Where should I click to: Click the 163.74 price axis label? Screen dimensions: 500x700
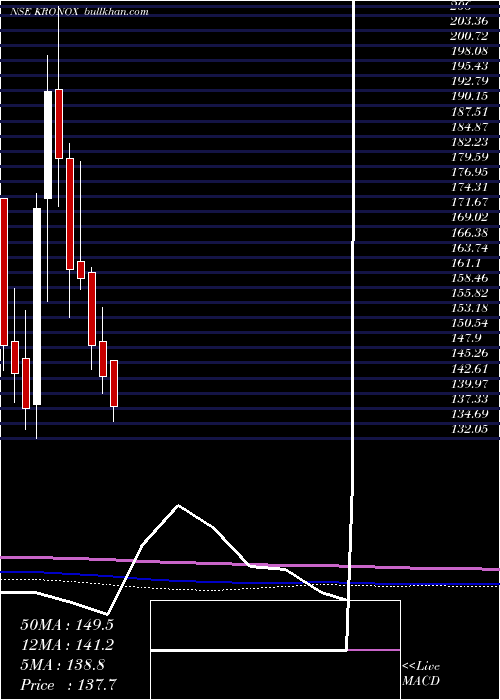[x=471, y=247]
